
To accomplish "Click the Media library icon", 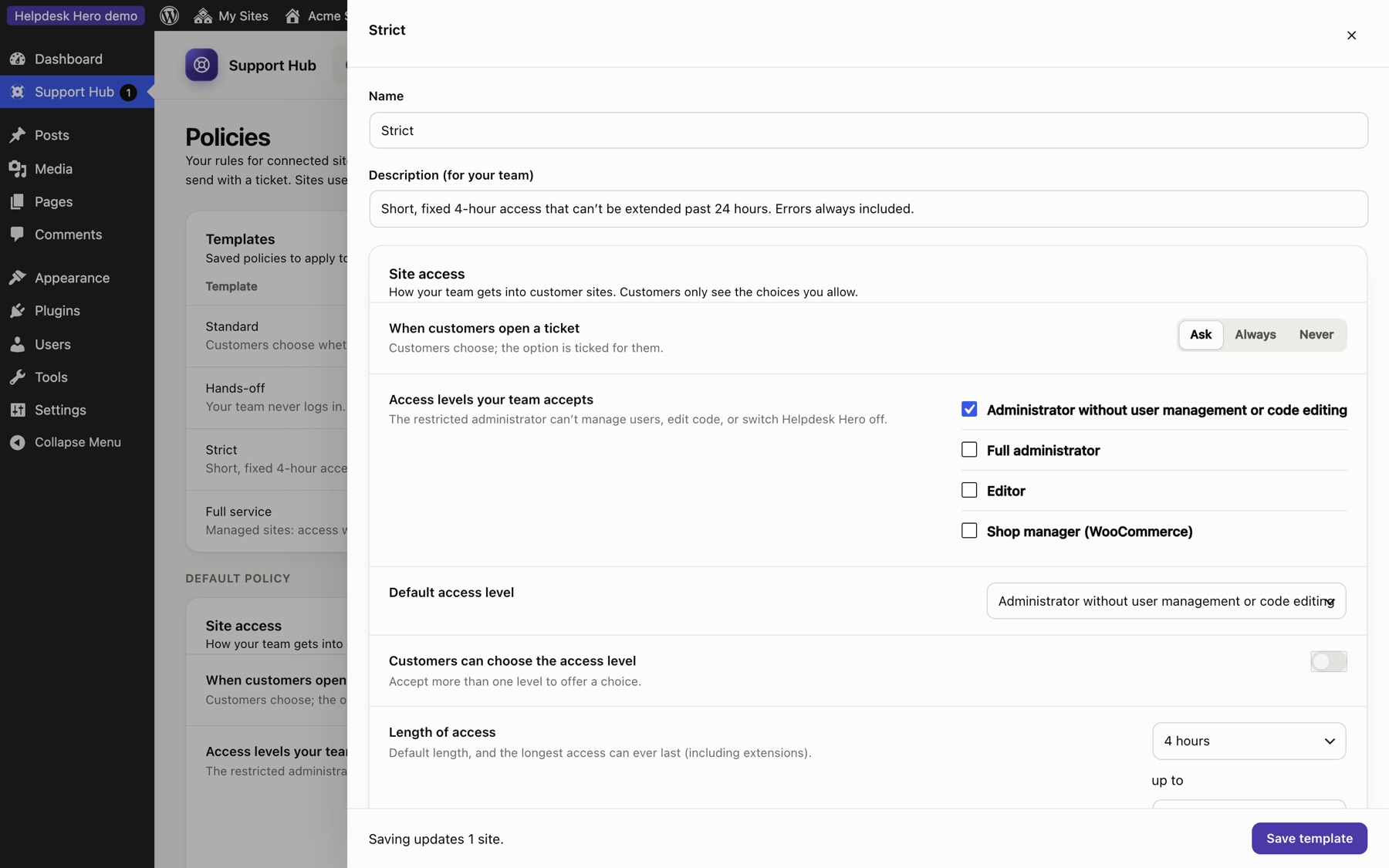I will tap(18, 168).
